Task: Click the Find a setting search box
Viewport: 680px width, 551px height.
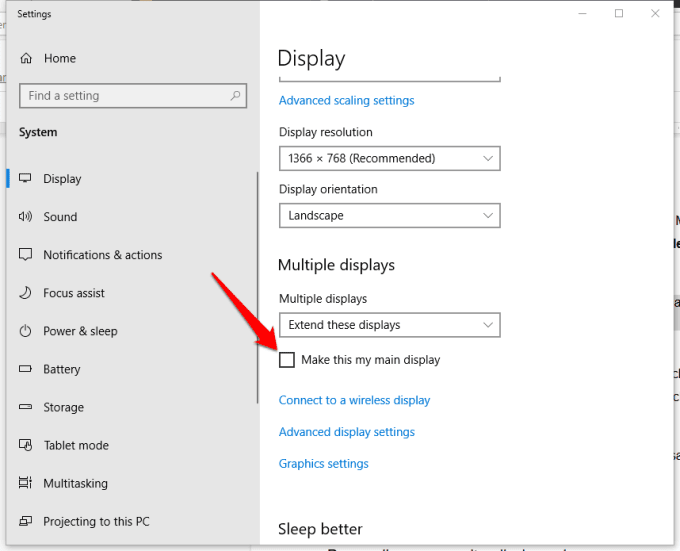Action: [x=125, y=96]
